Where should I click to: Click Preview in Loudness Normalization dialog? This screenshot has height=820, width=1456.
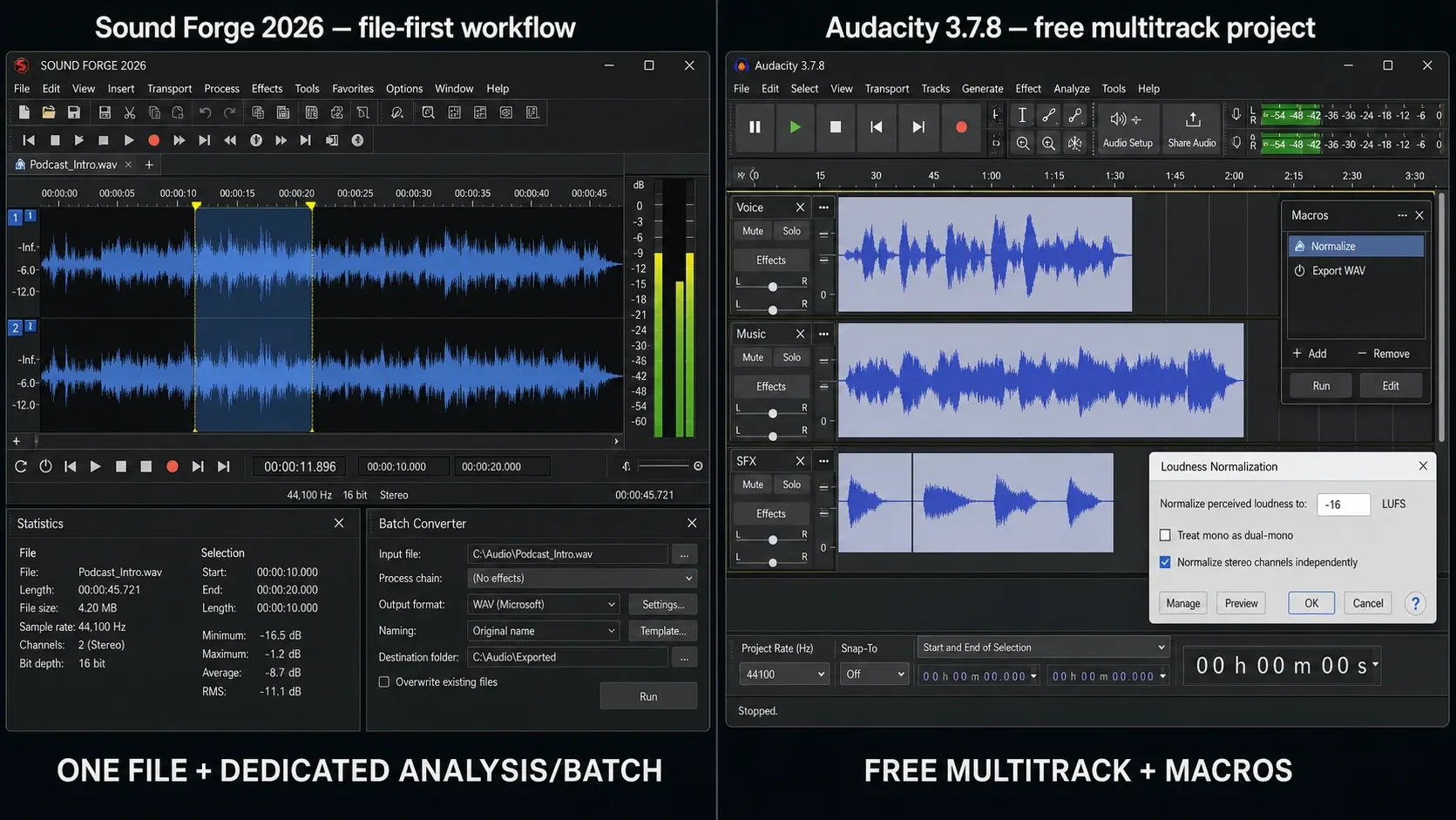(x=1241, y=603)
